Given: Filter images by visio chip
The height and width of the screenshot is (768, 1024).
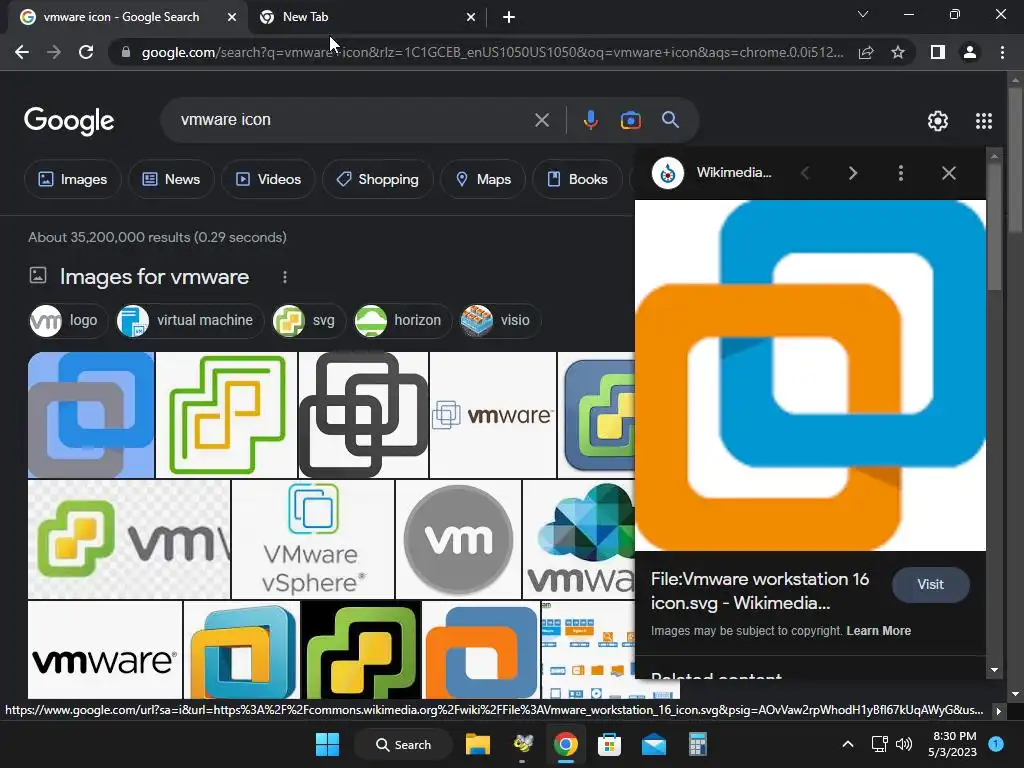Looking at the screenshot, I should click(x=500, y=321).
